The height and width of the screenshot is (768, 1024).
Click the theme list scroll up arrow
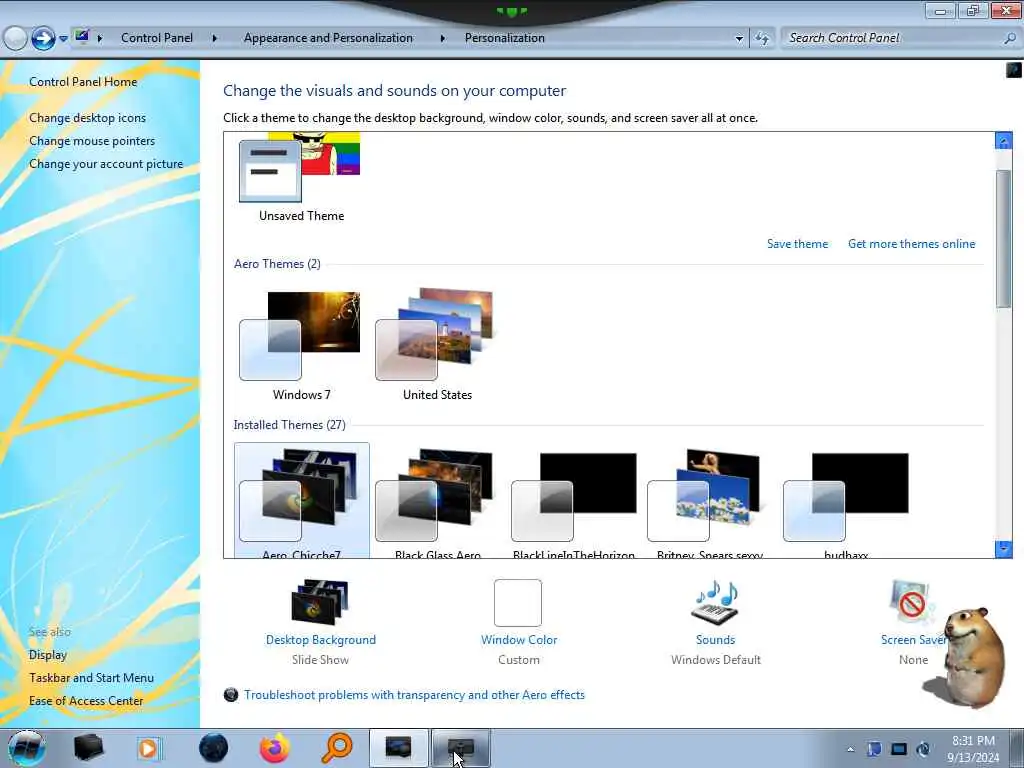click(x=1003, y=140)
